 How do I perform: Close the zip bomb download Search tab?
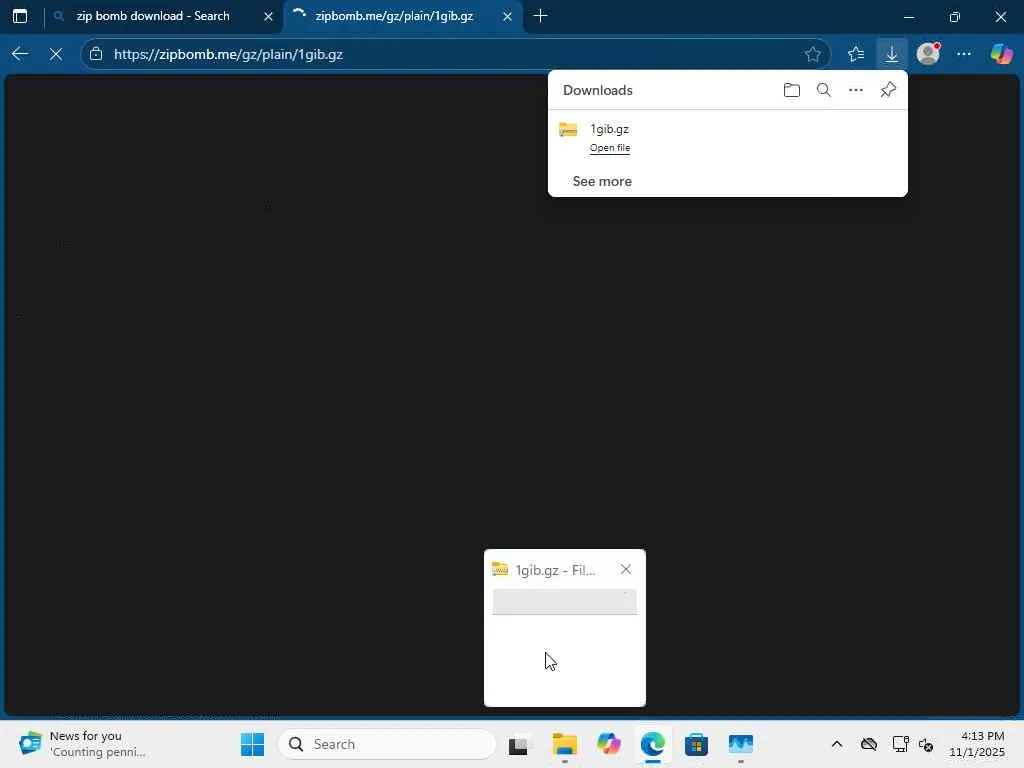coord(268,17)
